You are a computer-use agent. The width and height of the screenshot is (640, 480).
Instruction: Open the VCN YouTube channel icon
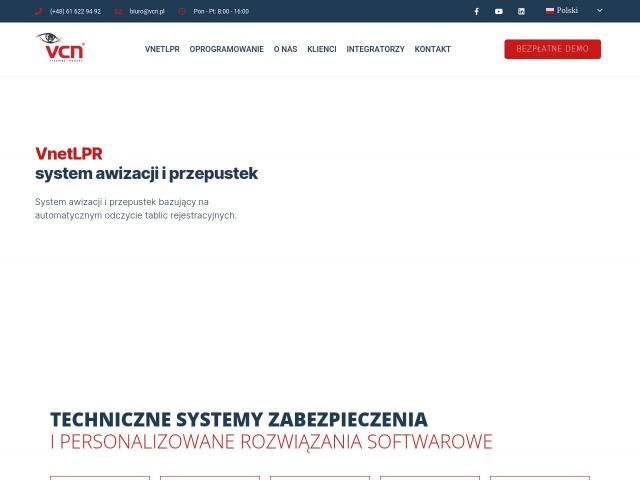pos(499,11)
